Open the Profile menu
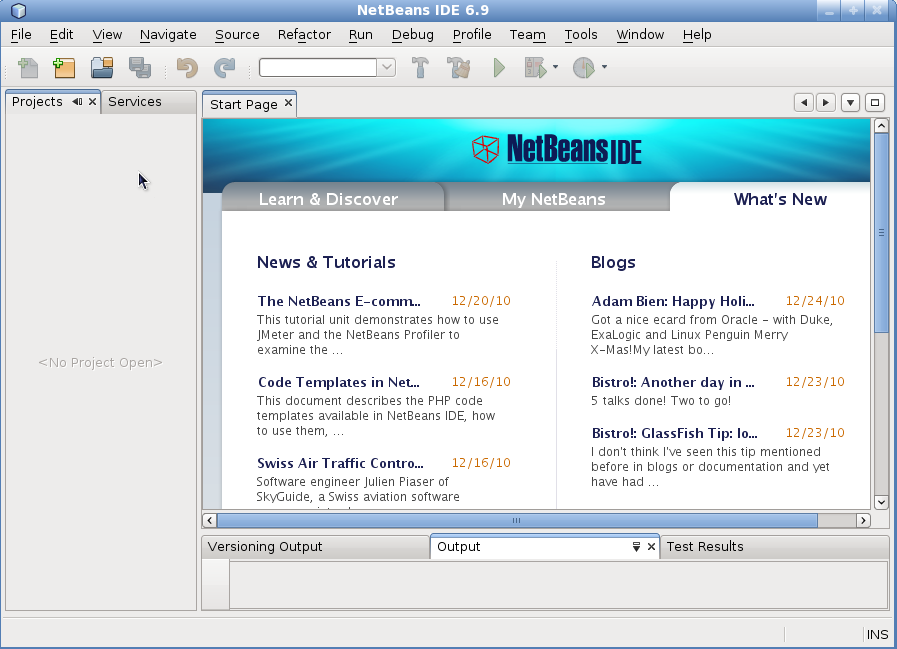The image size is (897, 649). pos(472,35)
